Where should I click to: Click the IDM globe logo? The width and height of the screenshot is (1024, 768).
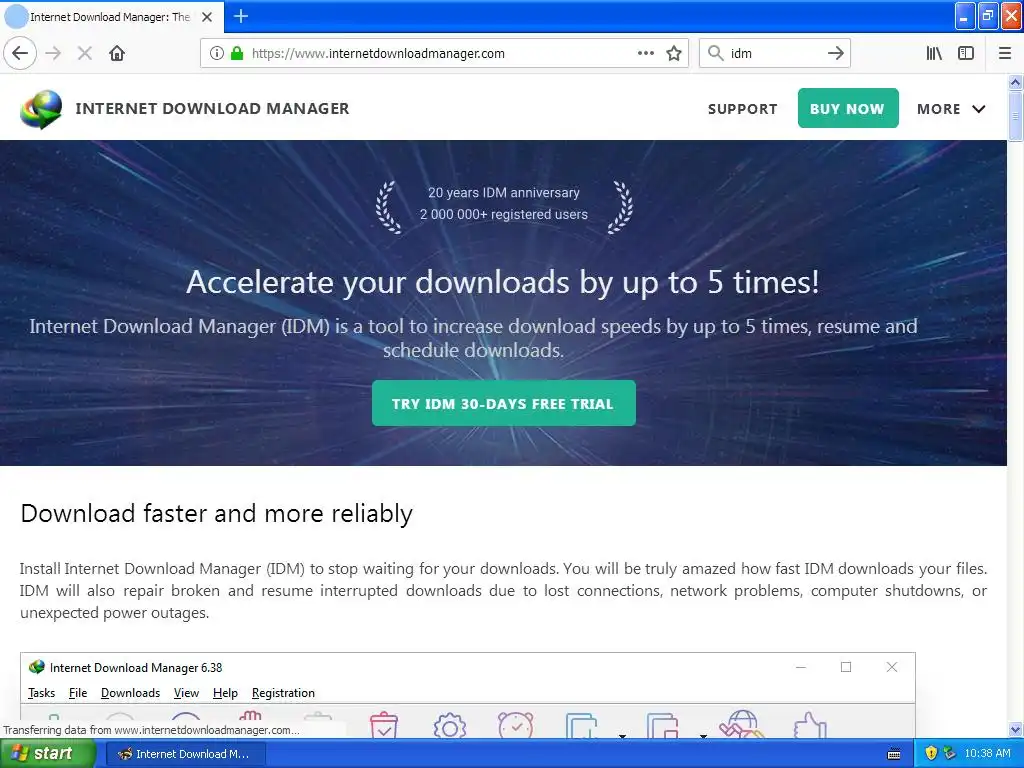click(41, 109)
